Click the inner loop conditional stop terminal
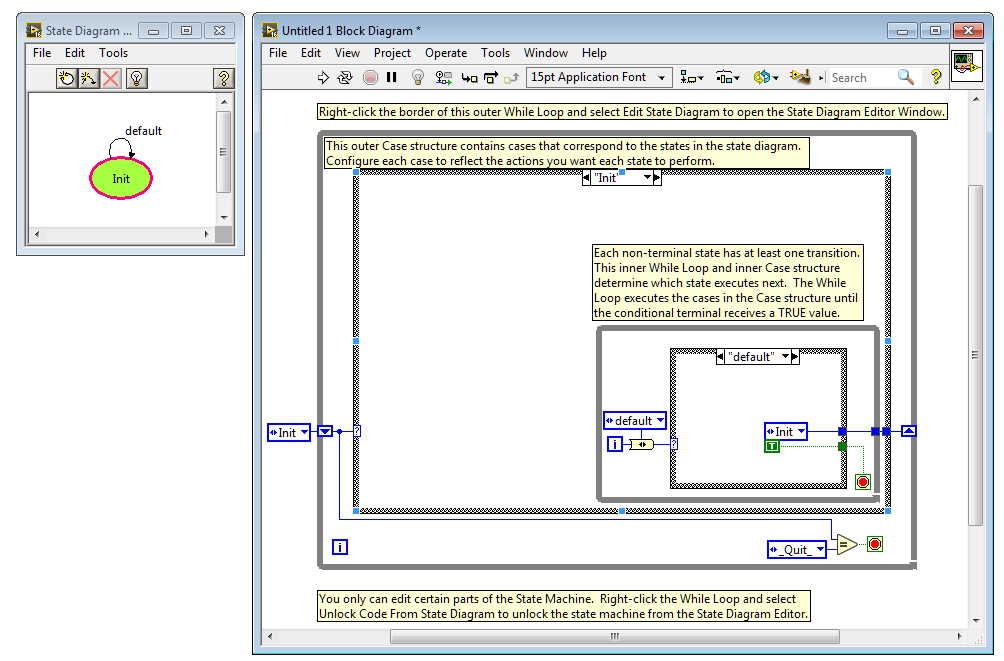This screenshot has width=1004, height=661. (862, 481)
